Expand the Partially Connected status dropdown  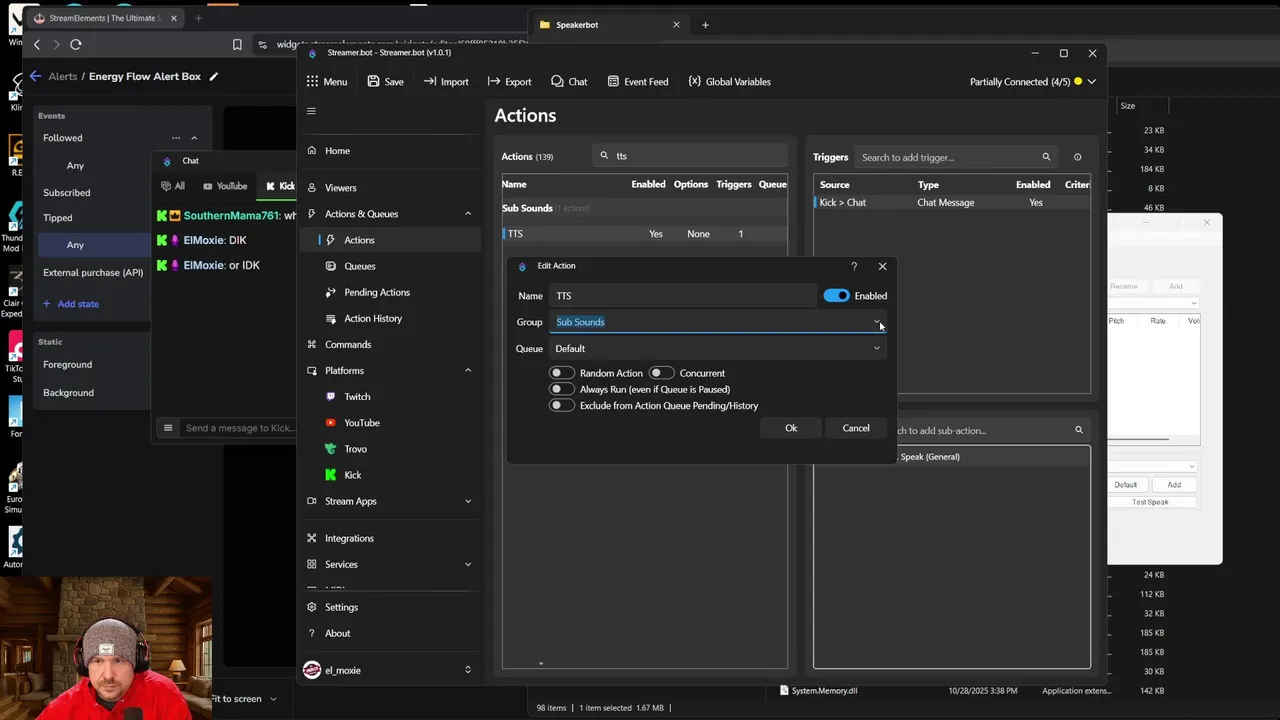1091,82
